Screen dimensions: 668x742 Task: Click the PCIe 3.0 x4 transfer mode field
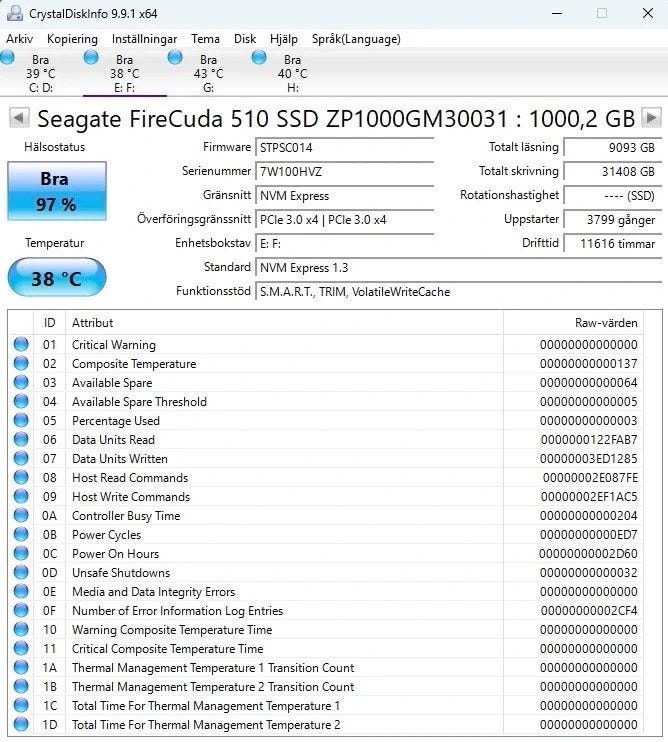point(344,220)
